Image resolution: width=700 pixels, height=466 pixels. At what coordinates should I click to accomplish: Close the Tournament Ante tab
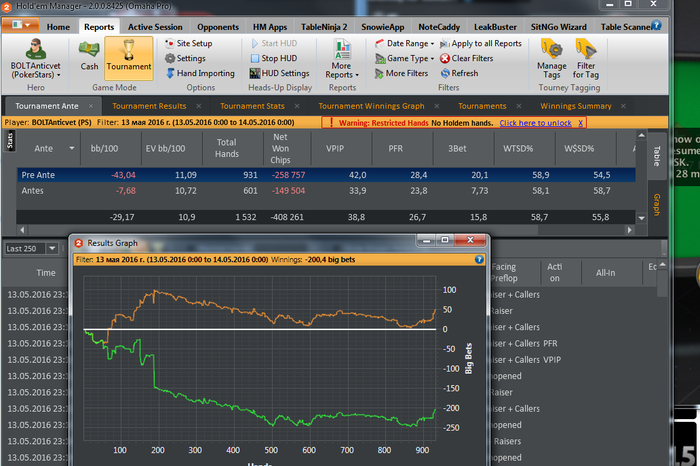point(91,106)
